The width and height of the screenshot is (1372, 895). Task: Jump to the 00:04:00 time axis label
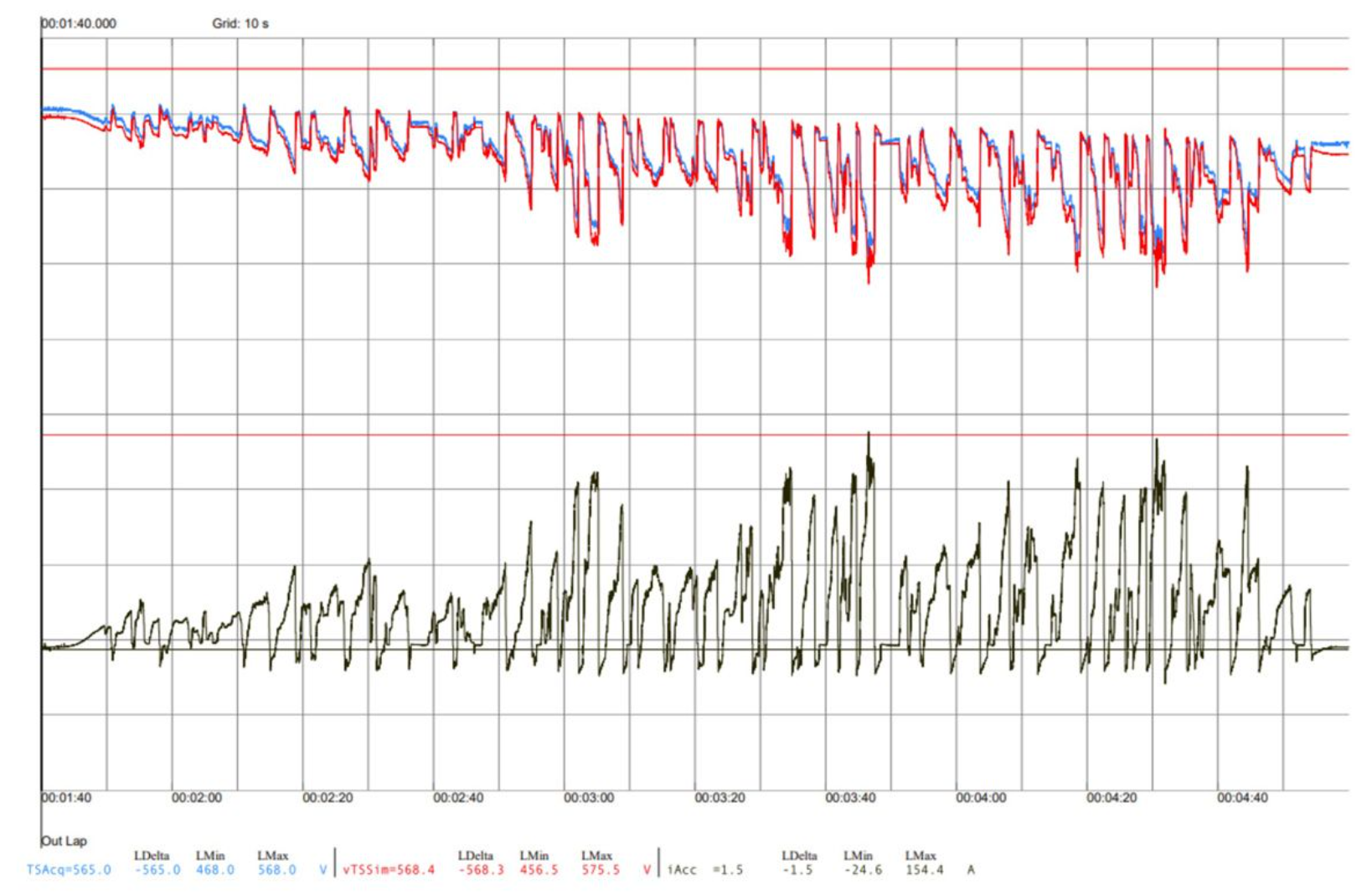coord(981,798)
